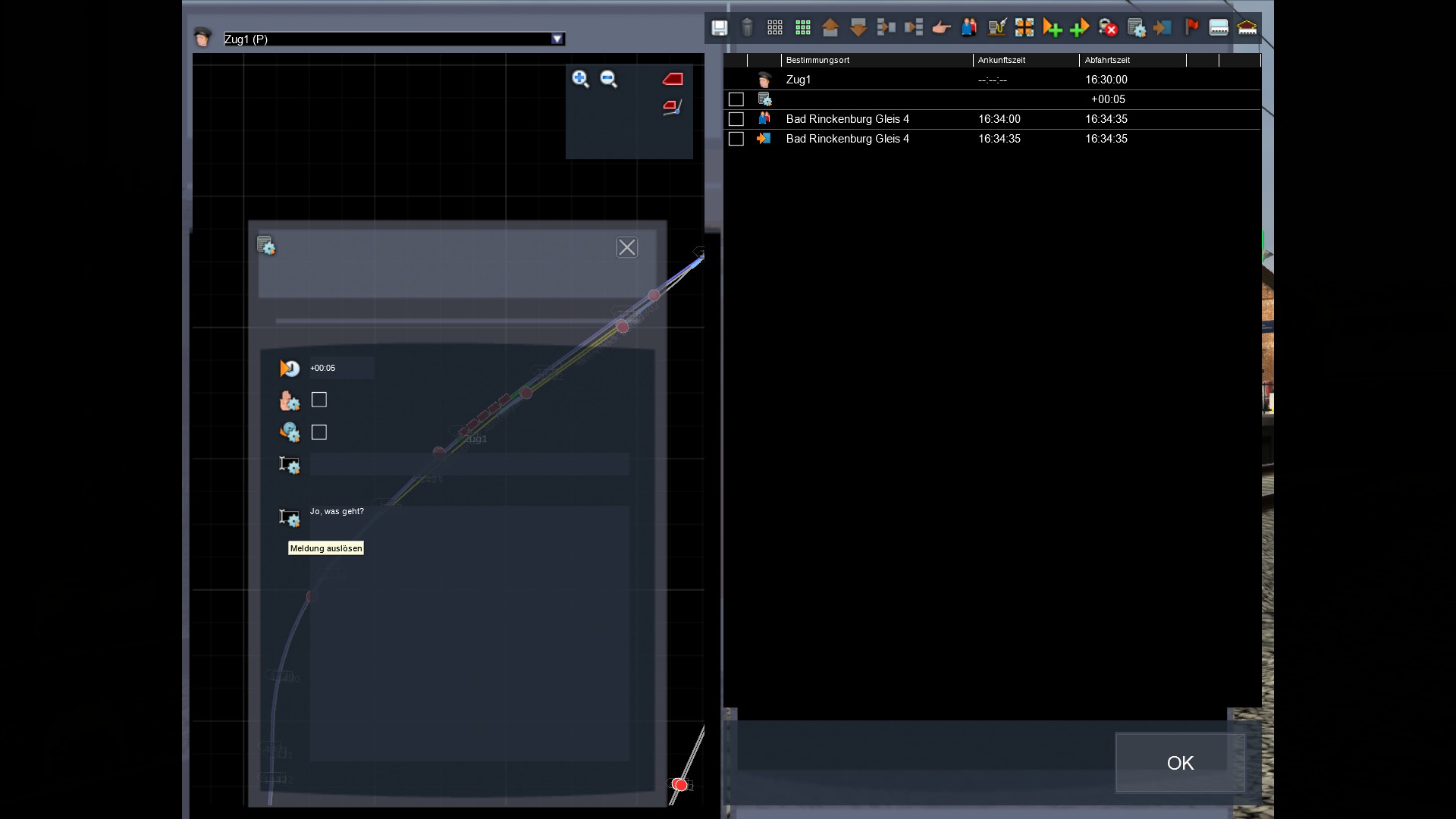The height and width of the screenshot is (819, 1456).
Task: Click the +00:05 delay field in dialog
Action: (341, 368)
